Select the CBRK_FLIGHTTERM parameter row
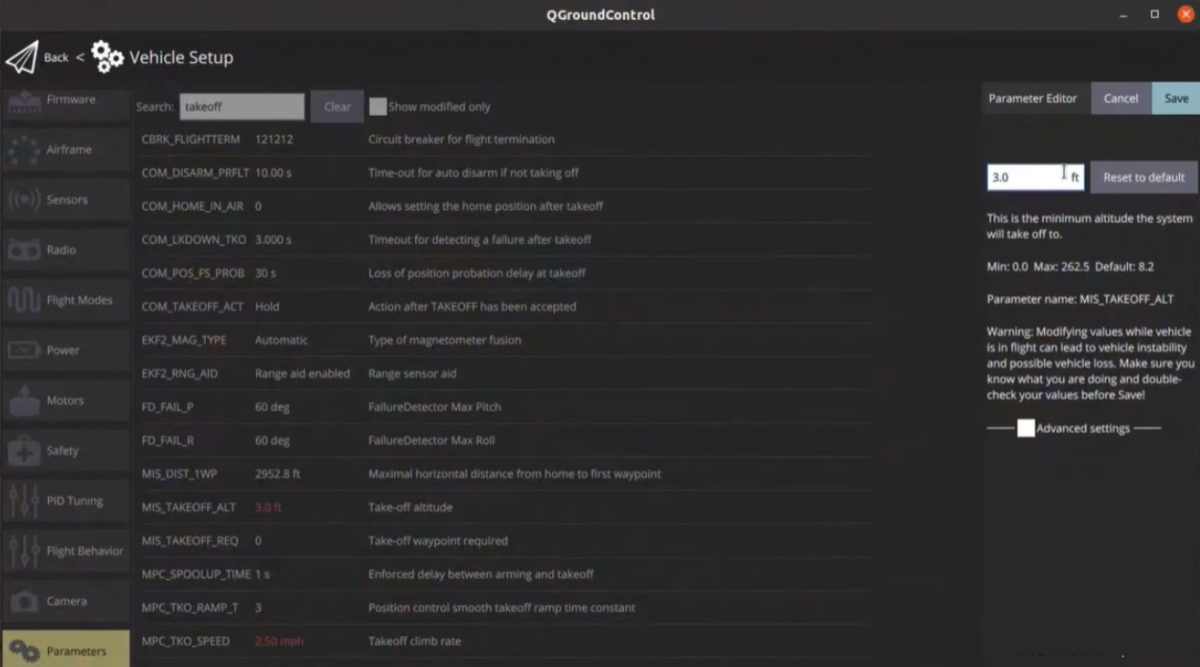1200x667 pixels. pyautogui.click(x=505, y=139)
